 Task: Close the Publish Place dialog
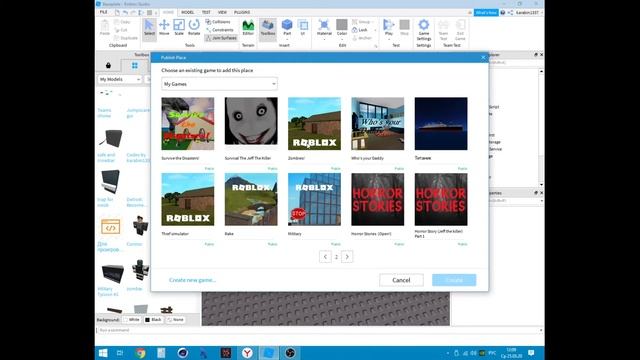(x=483, y=58)
